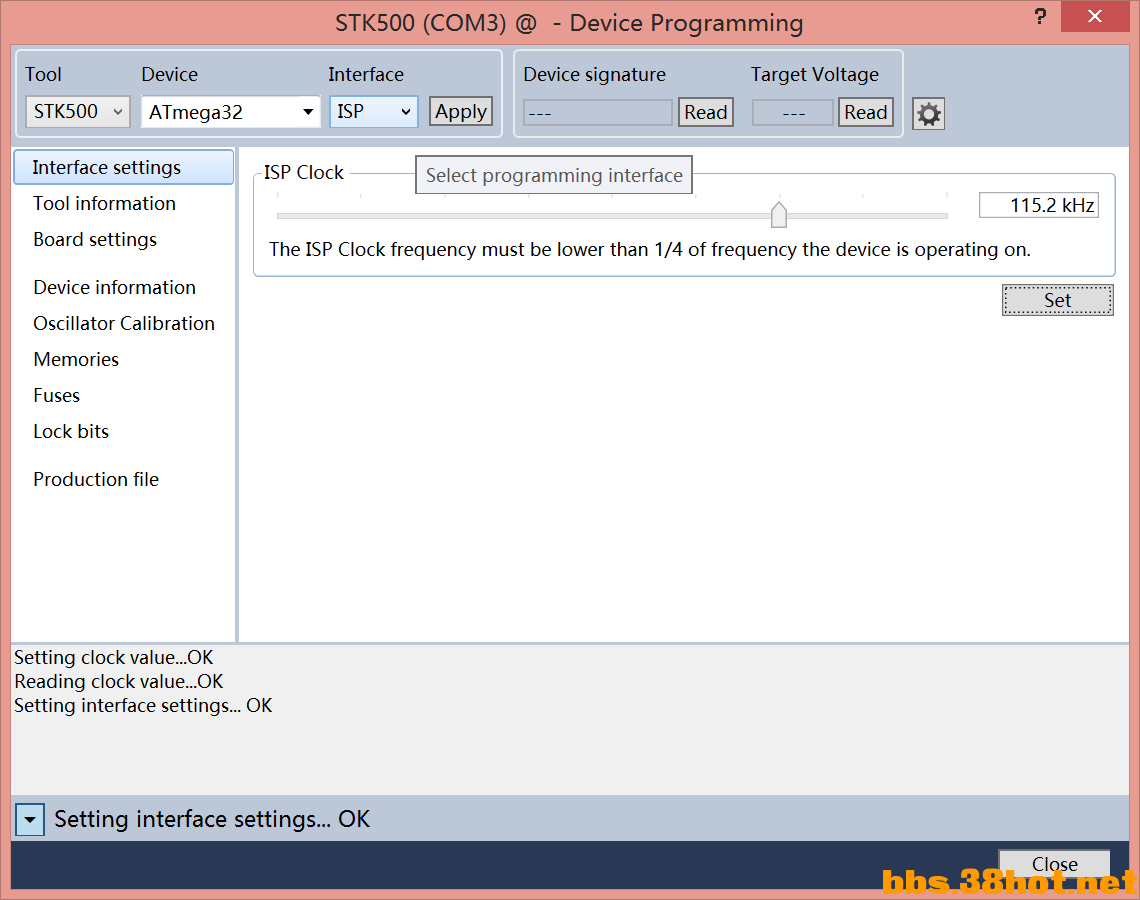This screenshot has height=900, width=1140.
Task: Click the help question mark icon
Action: click(x=1040, y=17)
